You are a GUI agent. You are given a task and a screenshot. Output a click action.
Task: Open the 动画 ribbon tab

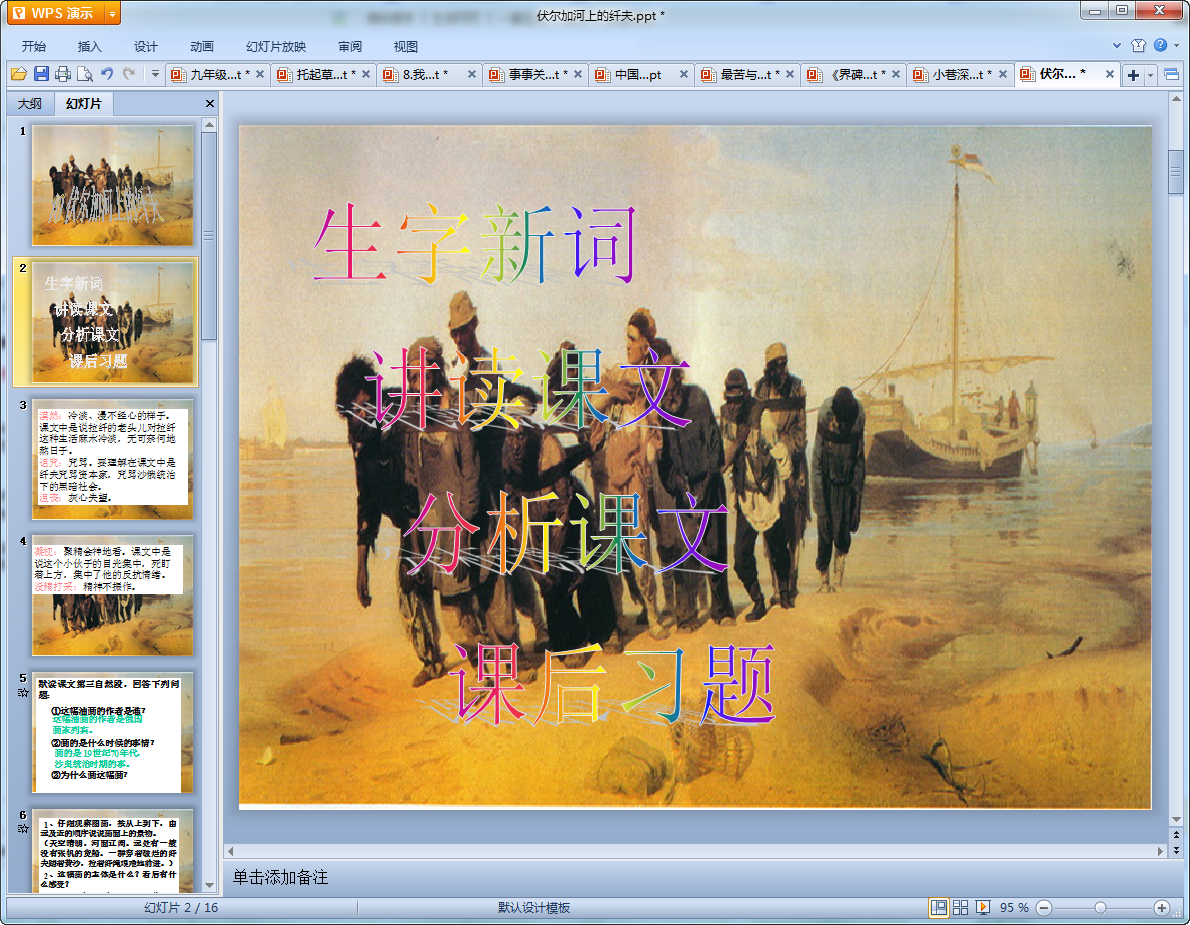click(202, 46)
